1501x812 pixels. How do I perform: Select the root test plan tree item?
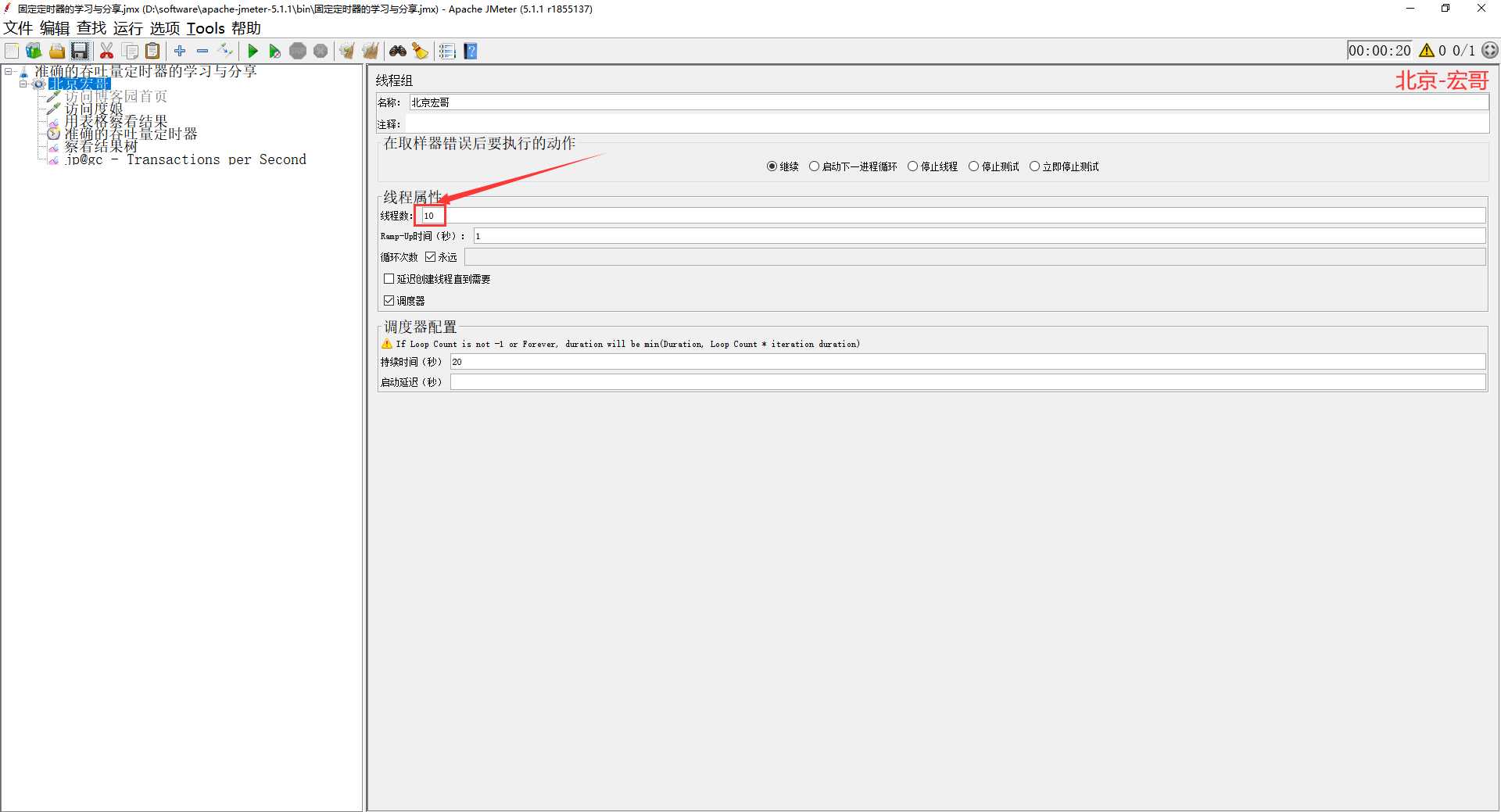[x=145, y=71]
